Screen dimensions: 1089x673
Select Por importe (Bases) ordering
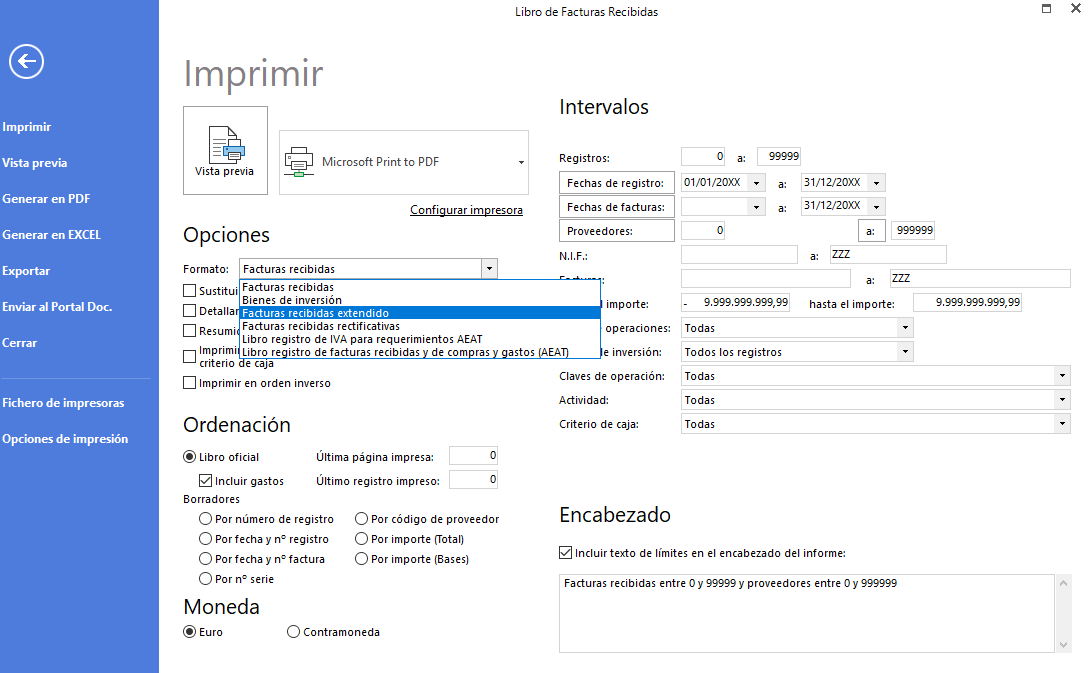[361, 559]
